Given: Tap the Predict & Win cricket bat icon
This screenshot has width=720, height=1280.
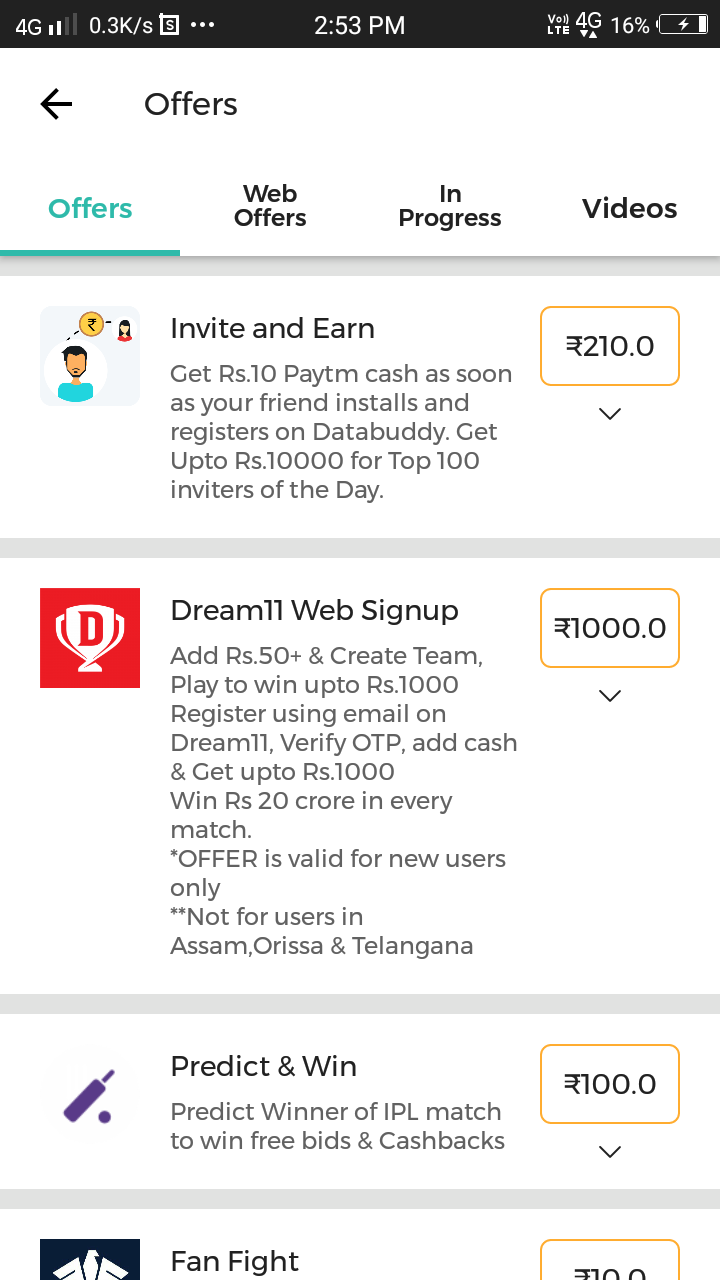Looking at the screenshot, I should [90, 1094].
